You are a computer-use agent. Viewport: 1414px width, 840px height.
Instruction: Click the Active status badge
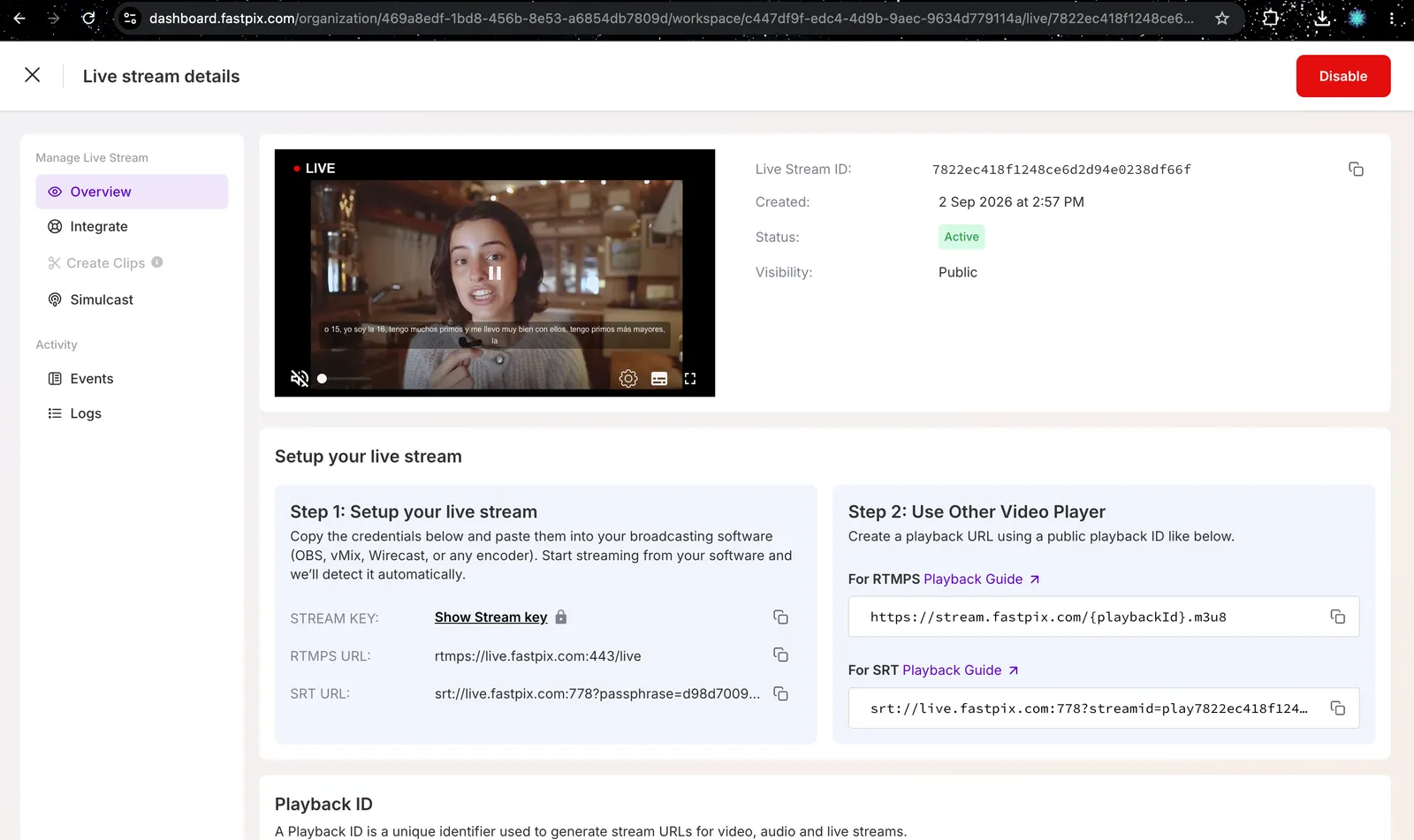(x=961, y=237)
